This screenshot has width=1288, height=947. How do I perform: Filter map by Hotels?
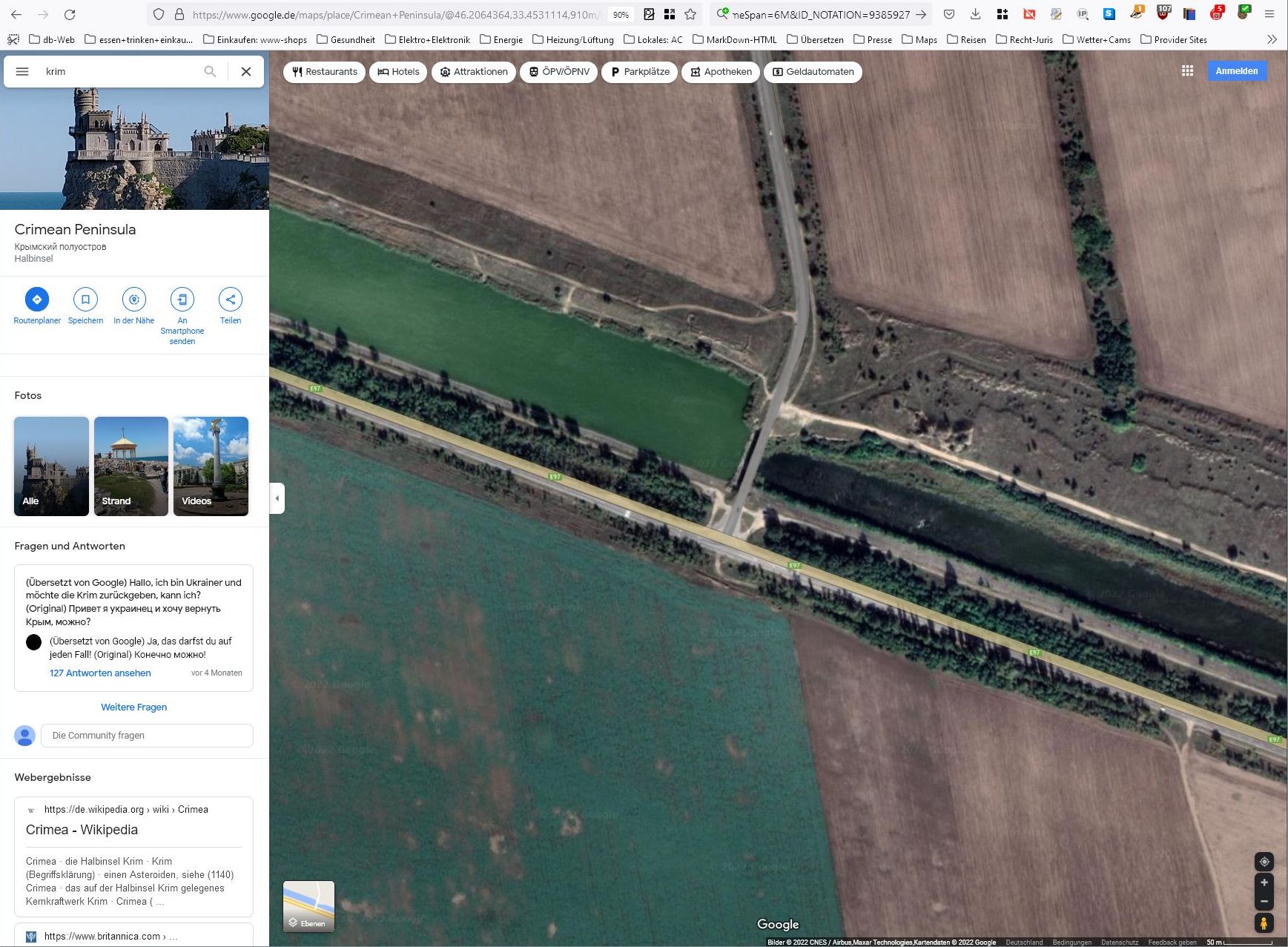click(398, 72)
